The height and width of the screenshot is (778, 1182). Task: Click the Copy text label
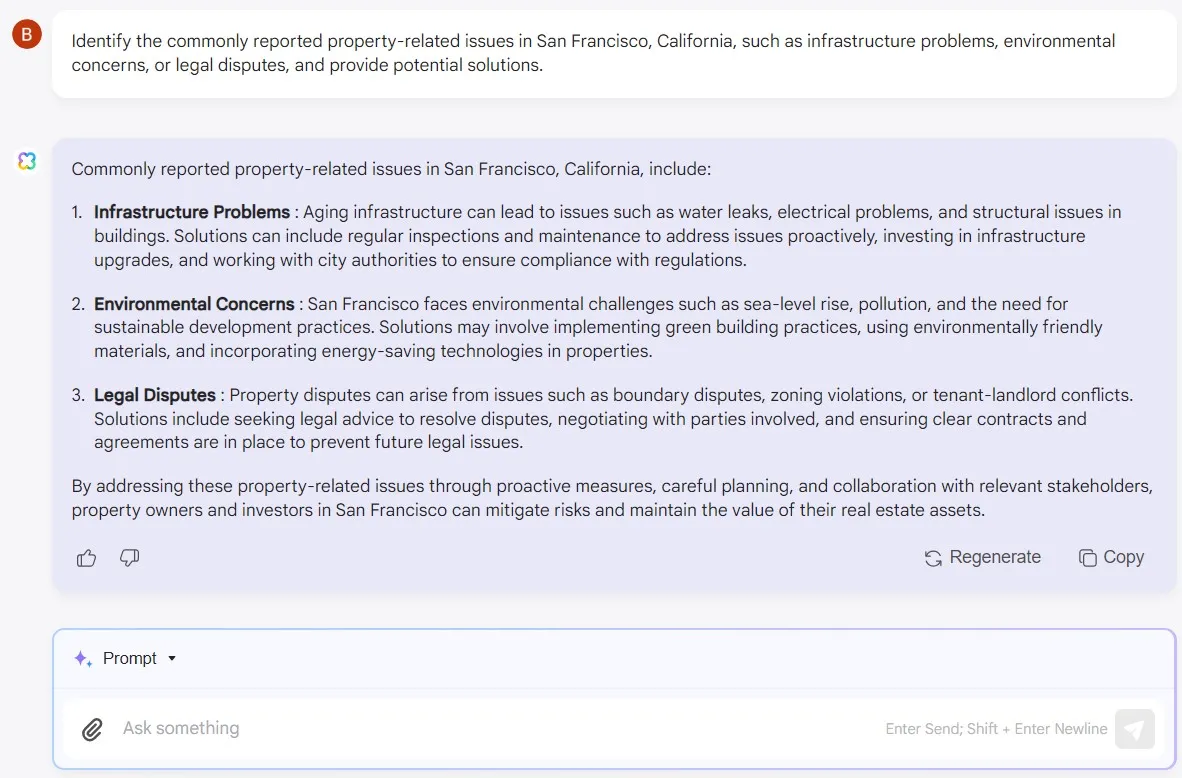1123,557
